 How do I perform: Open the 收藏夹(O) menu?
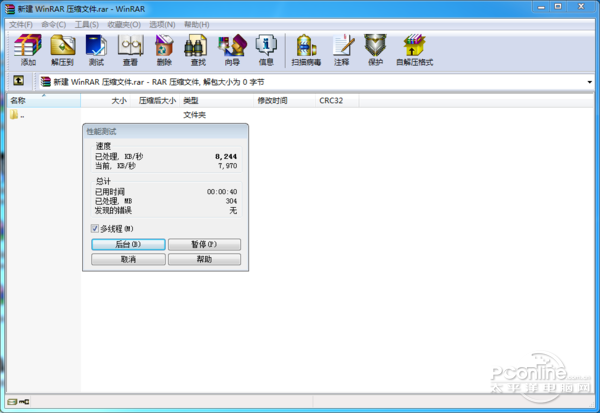[x=124, y=24]
